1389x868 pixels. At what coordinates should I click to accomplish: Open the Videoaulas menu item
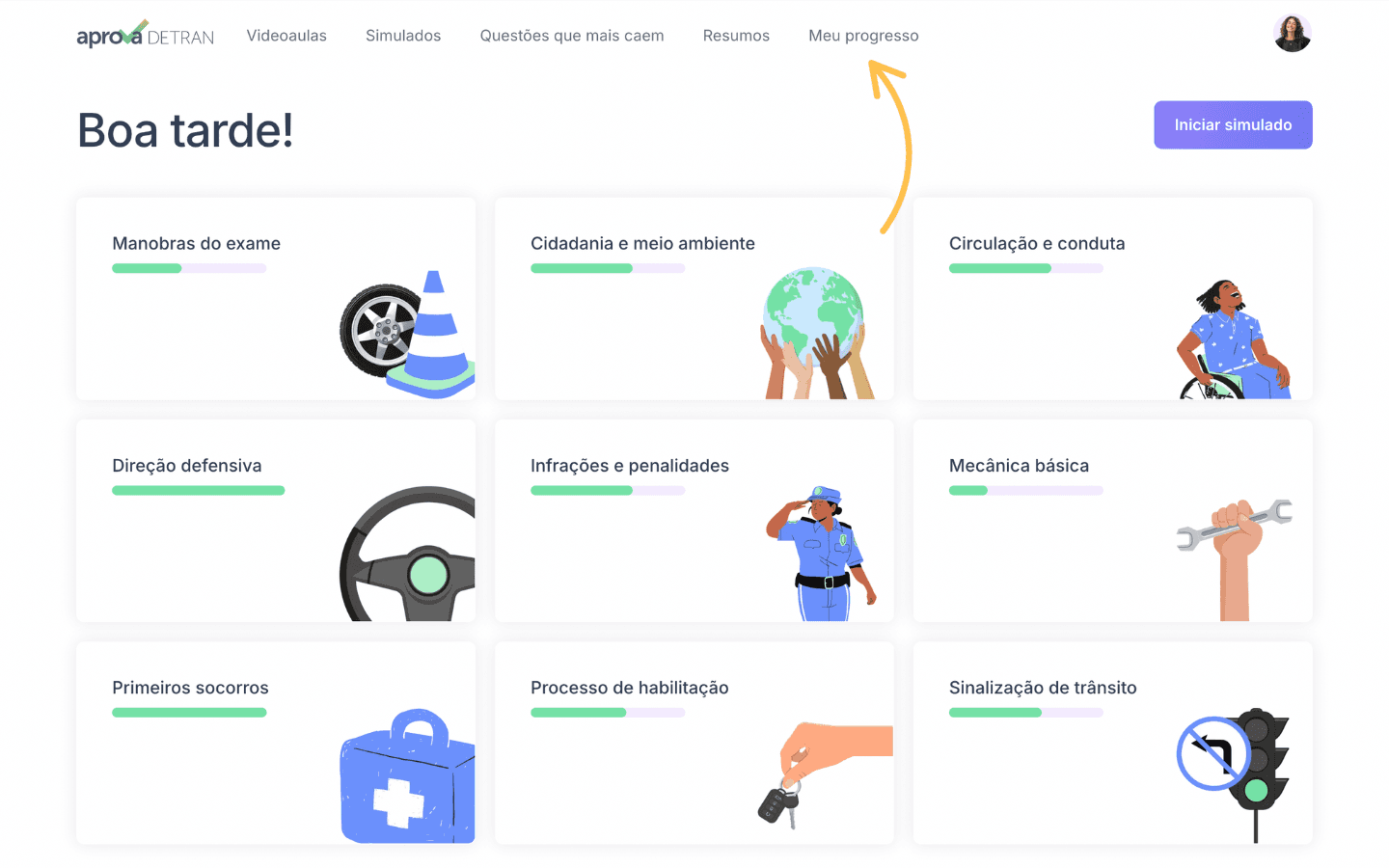pyautogui.click(x=286, y=36)
